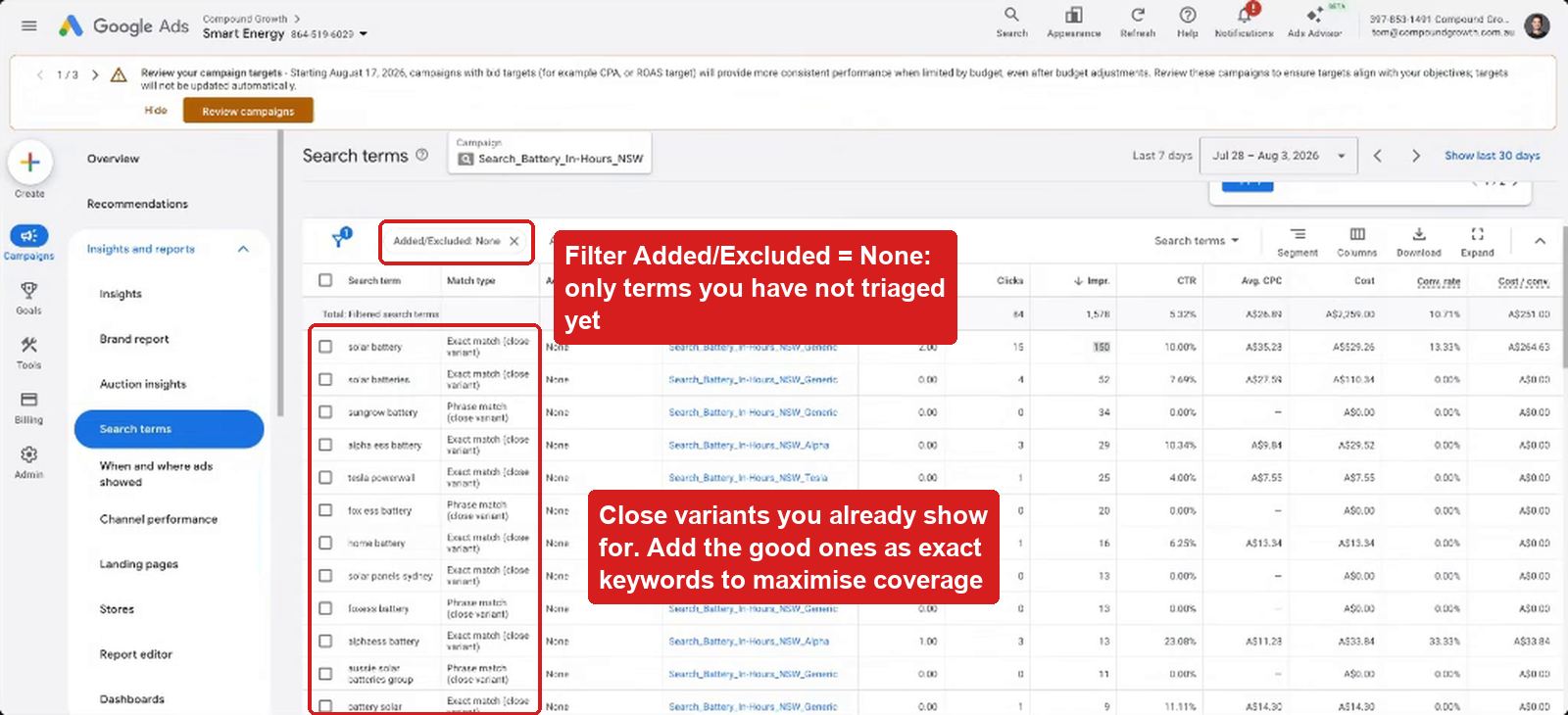The image size is (1568, 715).
Task: Tick checkbox for solar batteries row
Action: (325, 379)
